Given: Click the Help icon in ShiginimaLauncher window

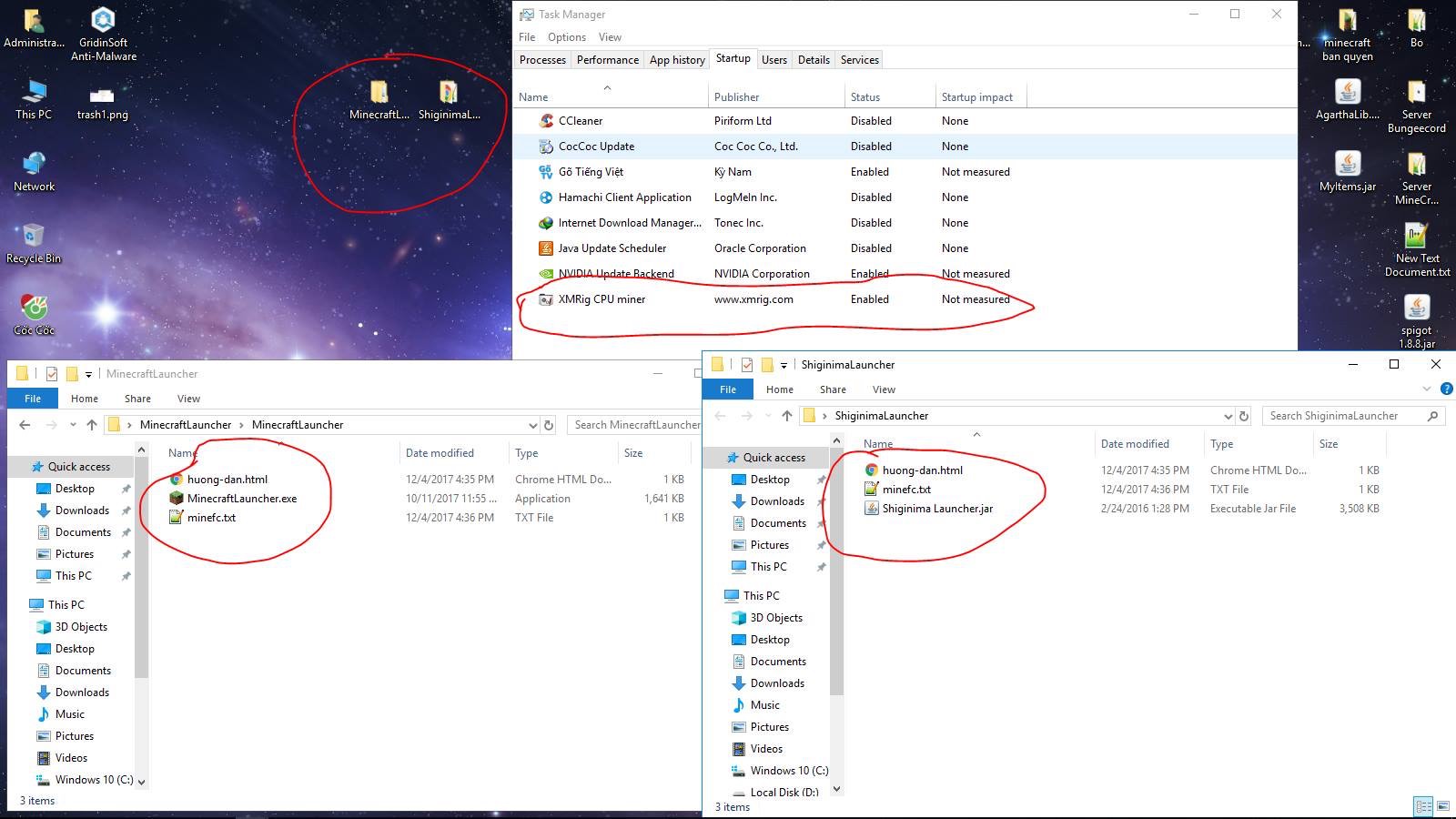Looking at the screenshot, I should pyautogui.click(x=1447, y=389).
